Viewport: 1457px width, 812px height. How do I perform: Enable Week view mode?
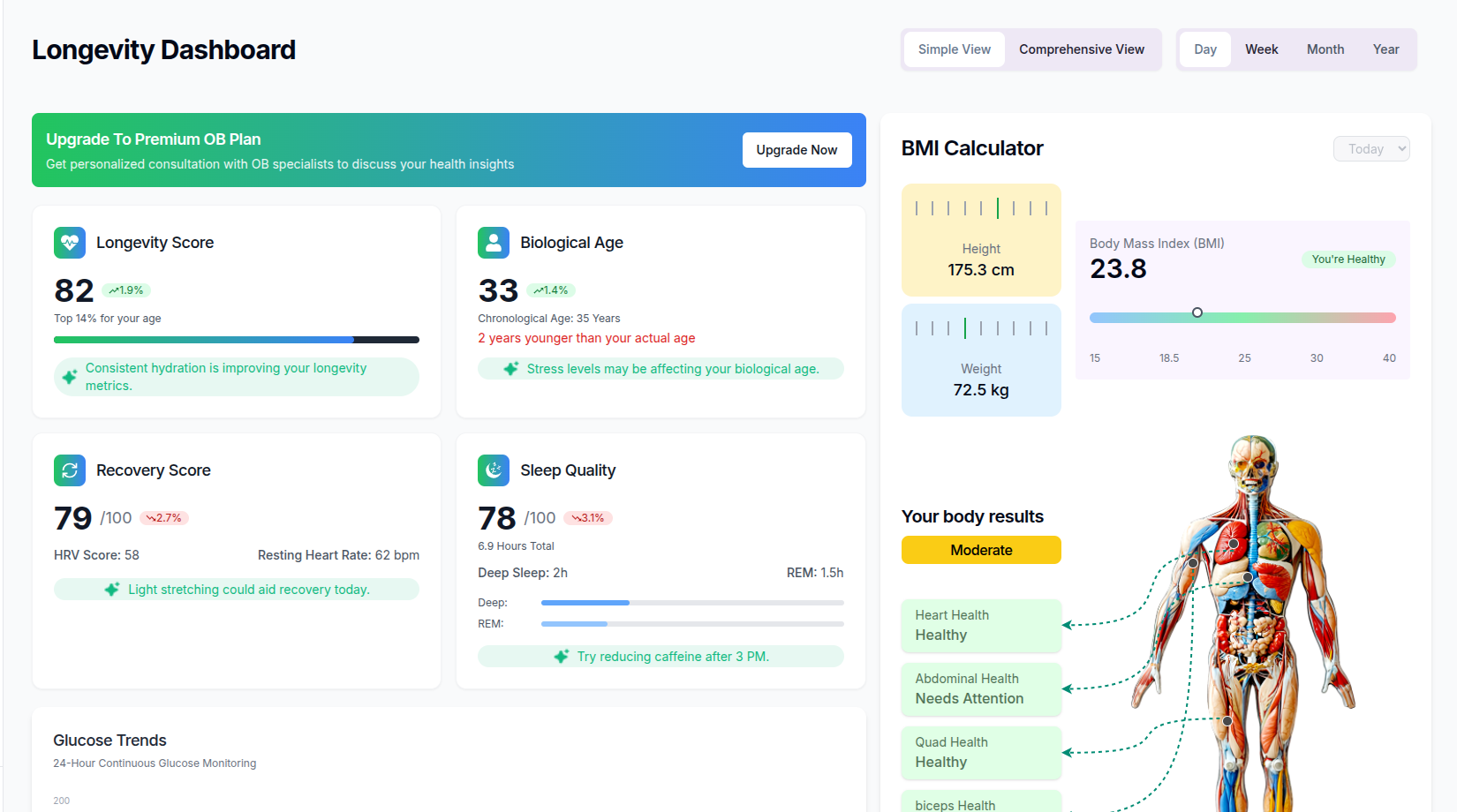click(1261, 49)
